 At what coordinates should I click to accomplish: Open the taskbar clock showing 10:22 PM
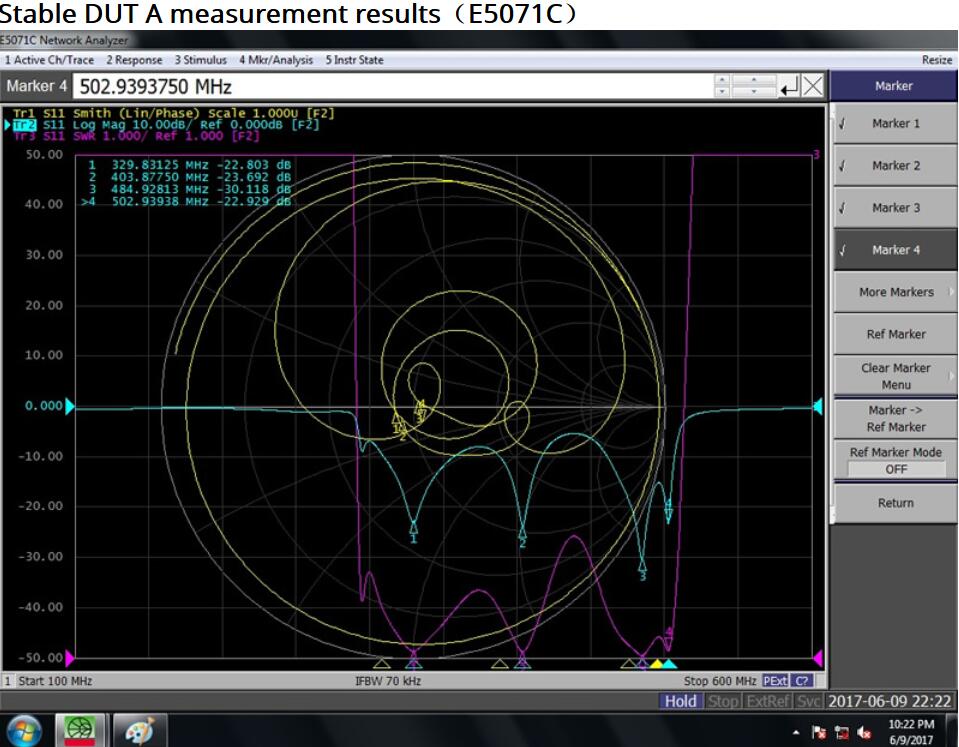[911, 732]
